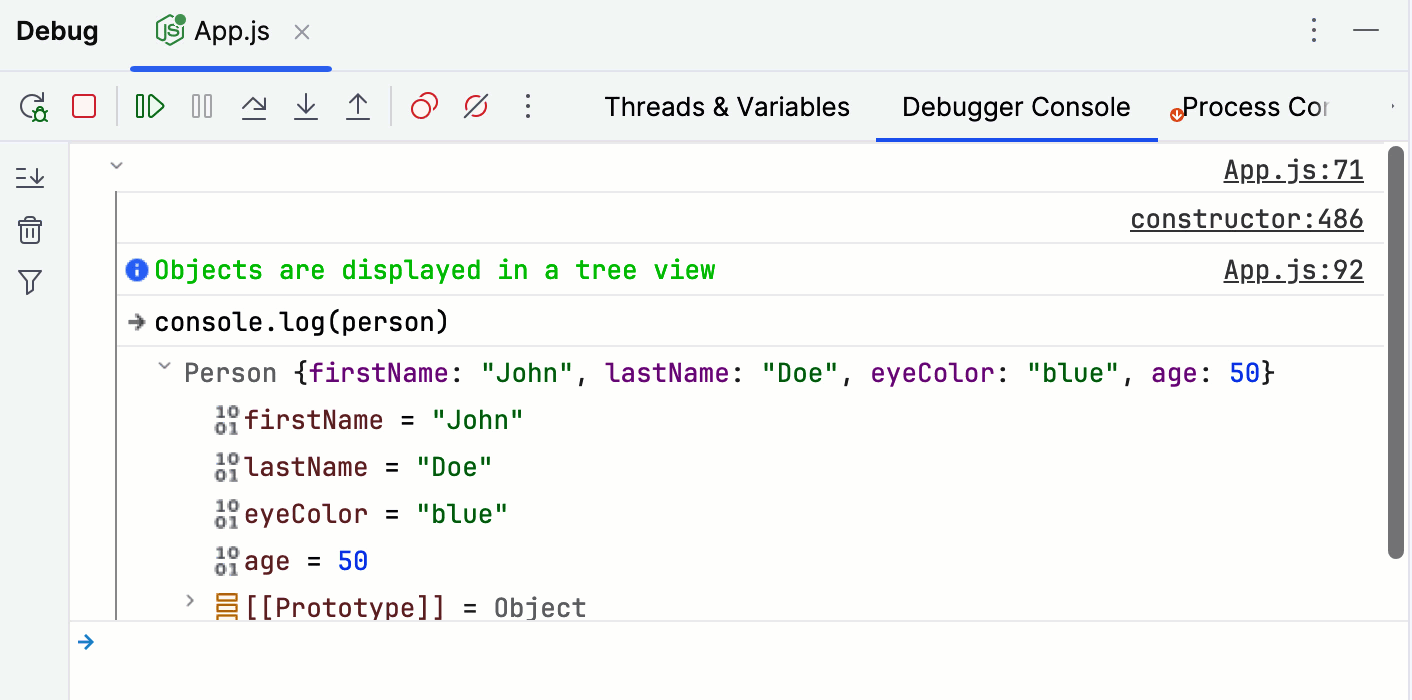Rerun the debug session

point(32,106)
